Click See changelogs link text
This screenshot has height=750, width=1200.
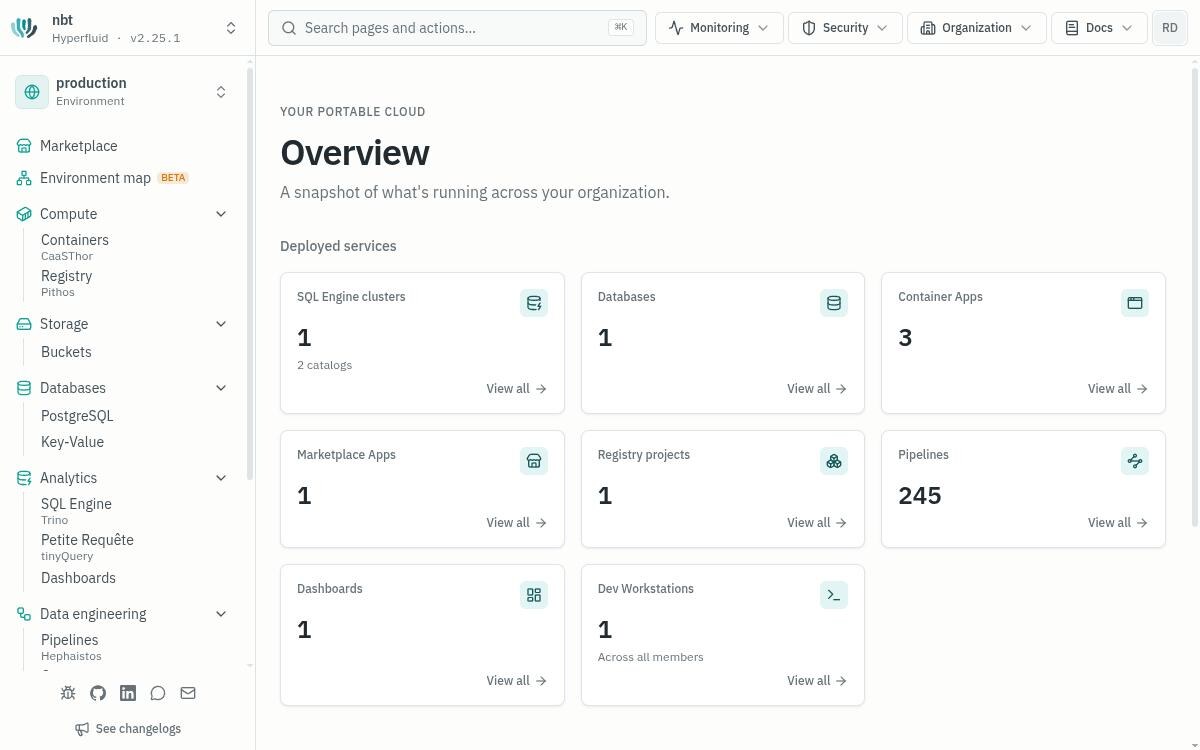pyautogui.click(x=138, y=729)
